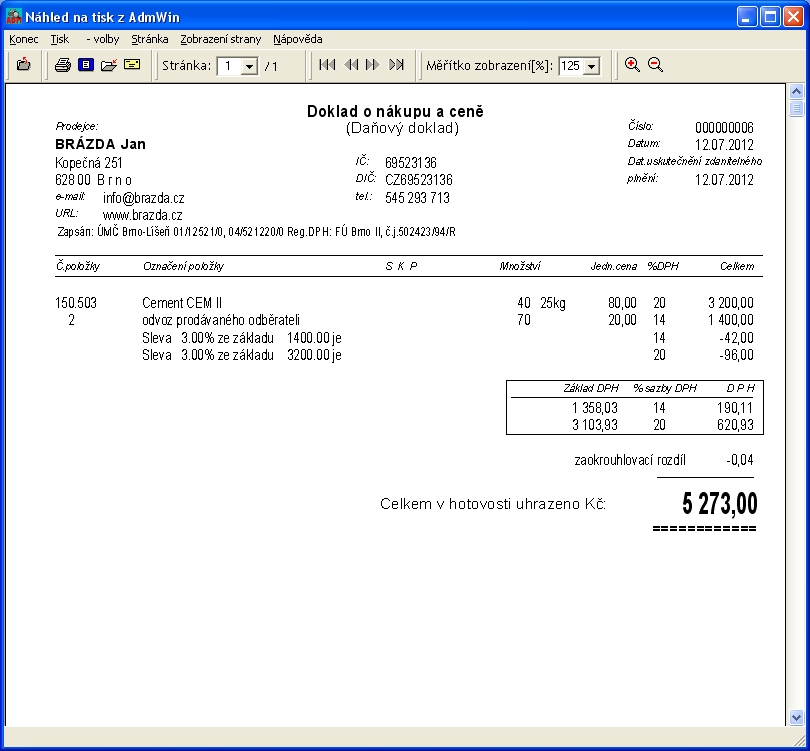The image size is (810, 751).
Task: Click the discount amount '-96,00'
Action: click(736, 355)
